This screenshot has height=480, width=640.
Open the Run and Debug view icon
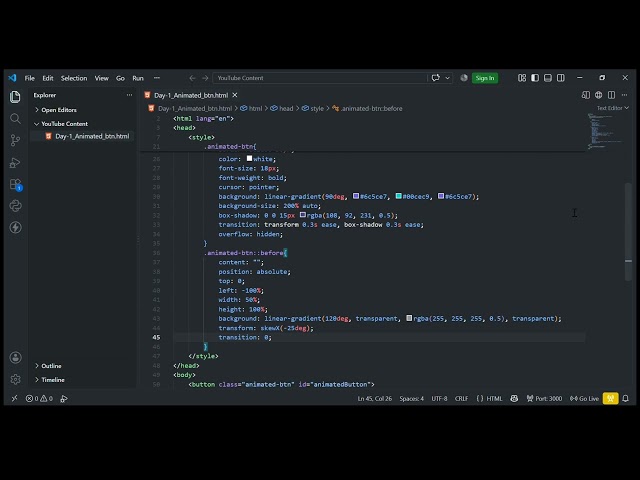pyautogui.click(x=15, y=162)
